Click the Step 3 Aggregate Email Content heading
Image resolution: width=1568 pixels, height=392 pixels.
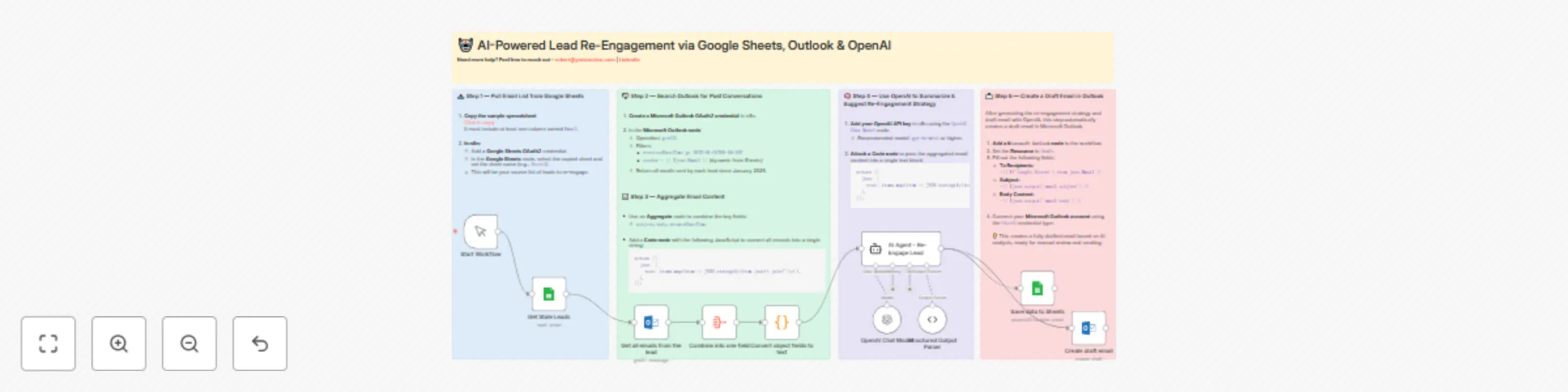click(673, 197)
